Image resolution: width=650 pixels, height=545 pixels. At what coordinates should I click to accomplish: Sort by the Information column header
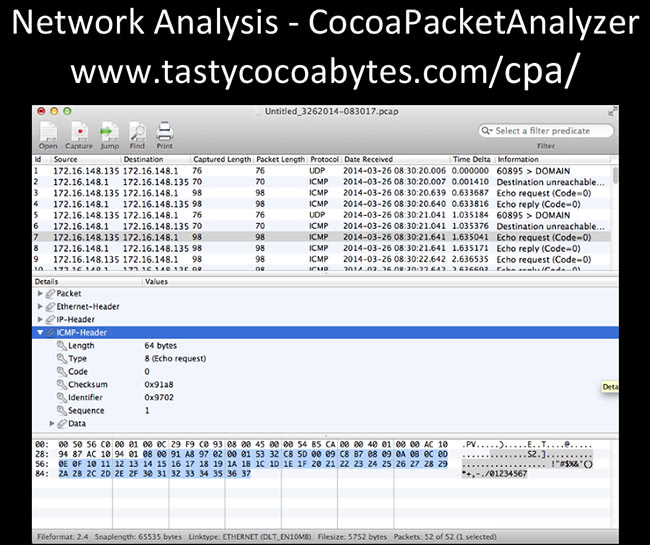[553, 159]
